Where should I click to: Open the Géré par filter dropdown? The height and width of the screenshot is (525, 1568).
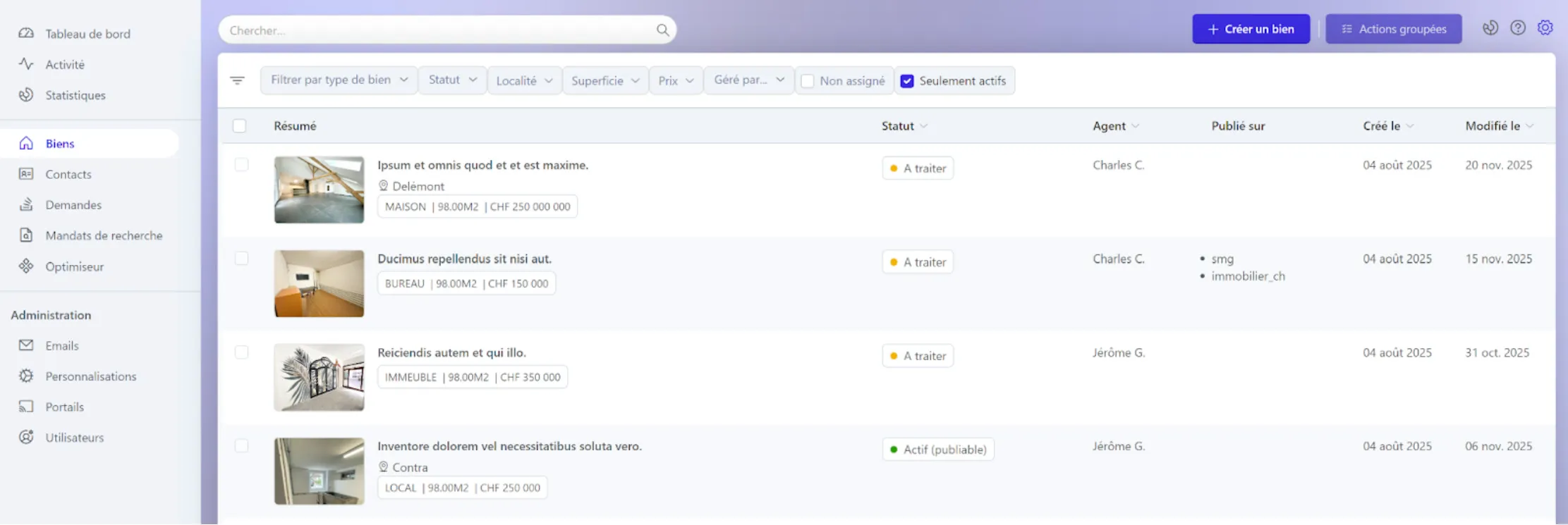point(749,80)
